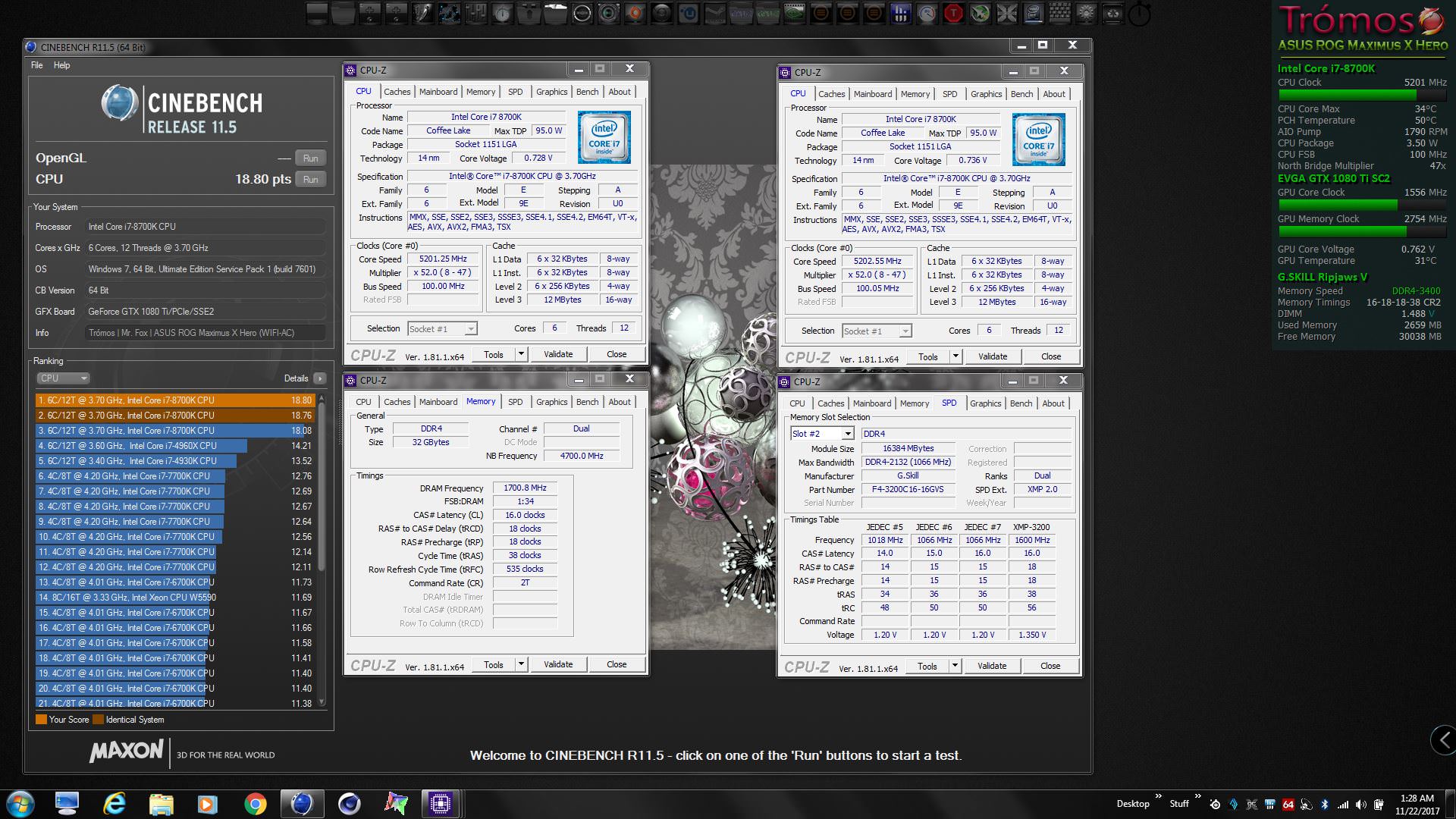The height and width of the screenshot is (819, 1456).
Task: Expand ranking Details arrow button
Action: 319,378
